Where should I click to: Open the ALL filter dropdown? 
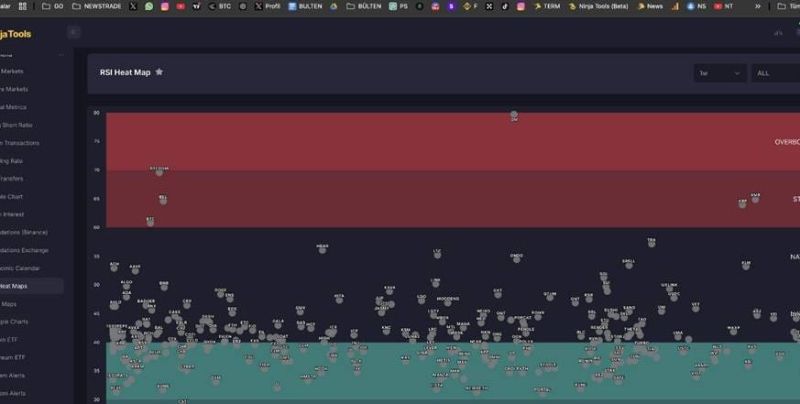click(x=776, y=73)
